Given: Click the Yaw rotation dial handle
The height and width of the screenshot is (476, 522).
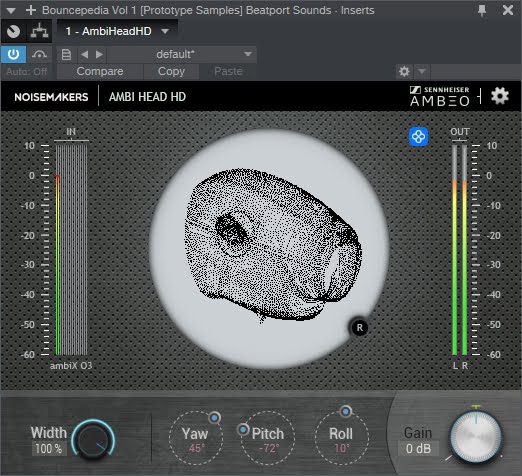Looking at the screenshot, I should [x=215, y=417].
